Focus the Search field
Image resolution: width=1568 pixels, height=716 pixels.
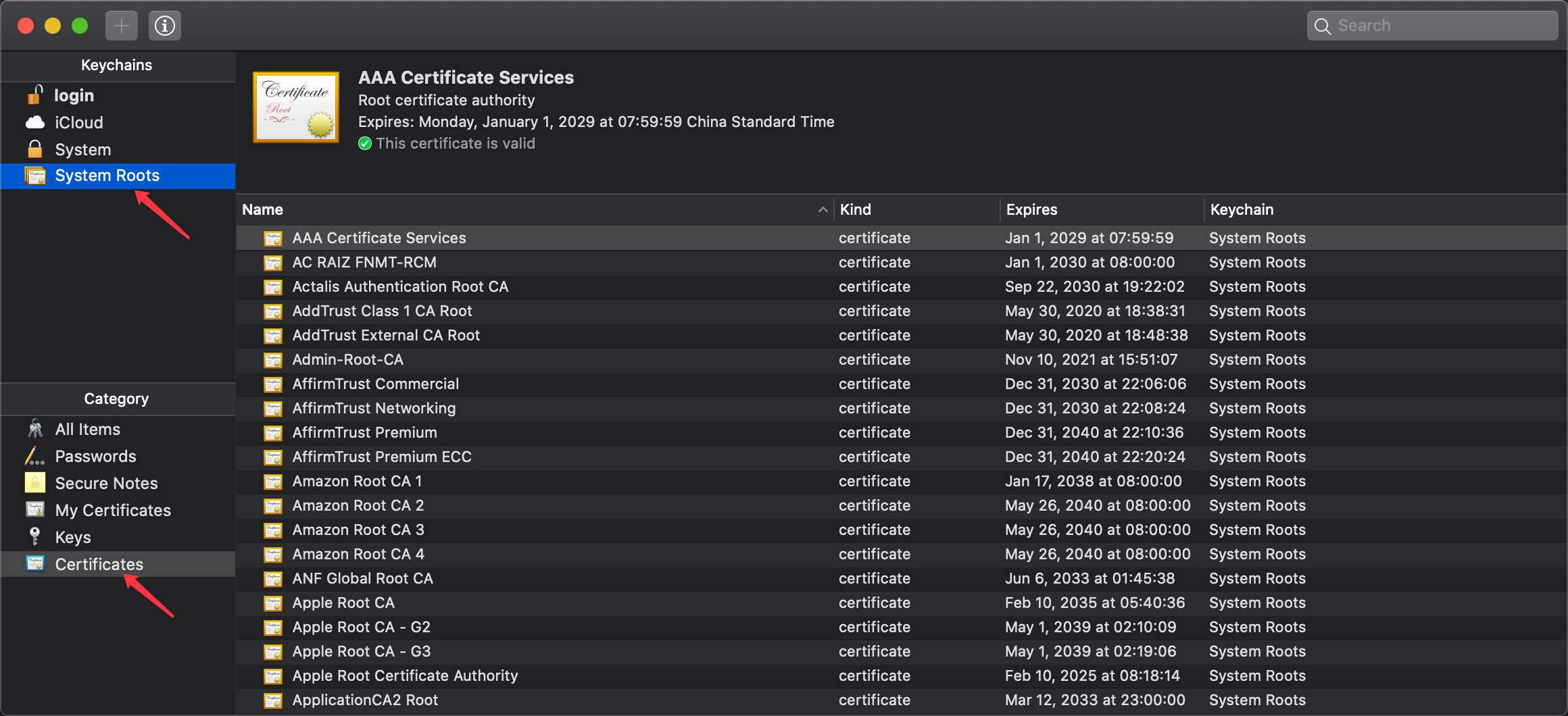coord(1432,26)
